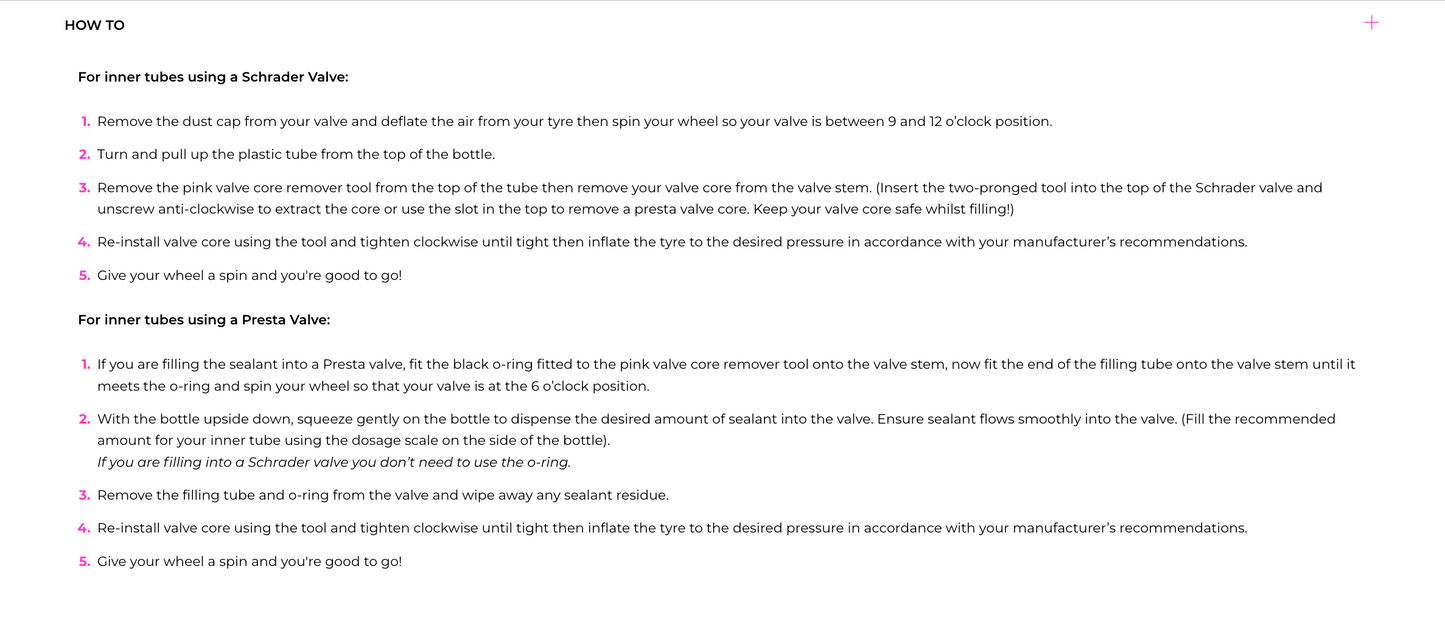Click pink number 5 in Schrader steps
This screenshot has height=622, width=1445.
[x=84, y=275]
